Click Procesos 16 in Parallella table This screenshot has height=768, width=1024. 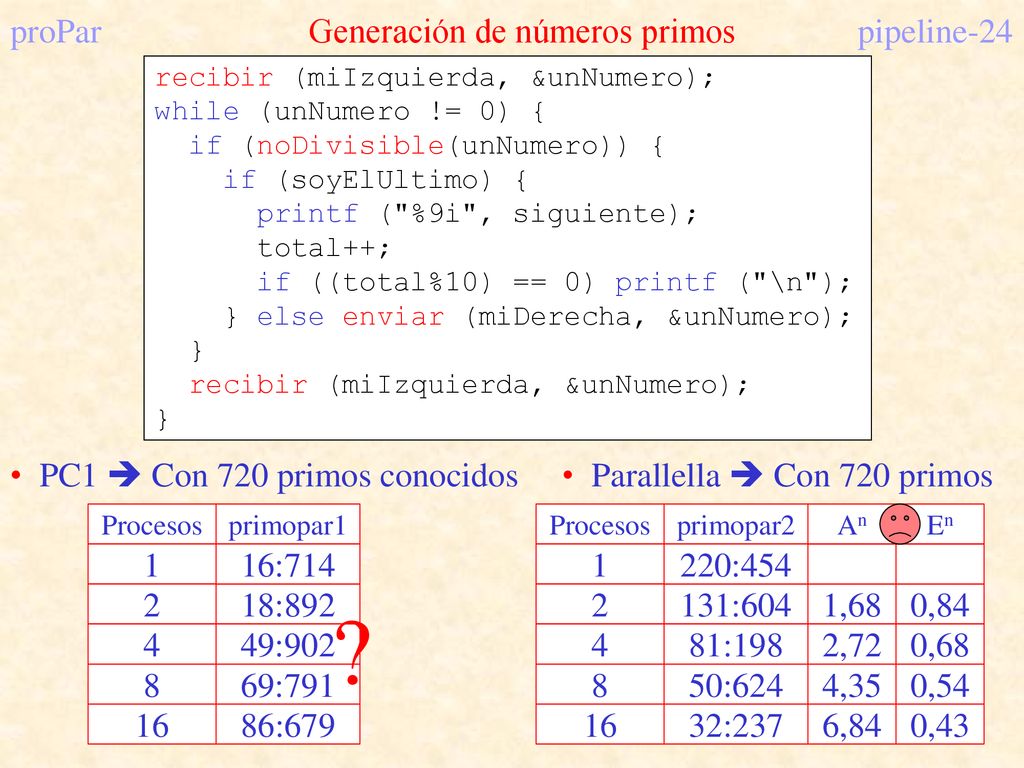pos(600,725)
